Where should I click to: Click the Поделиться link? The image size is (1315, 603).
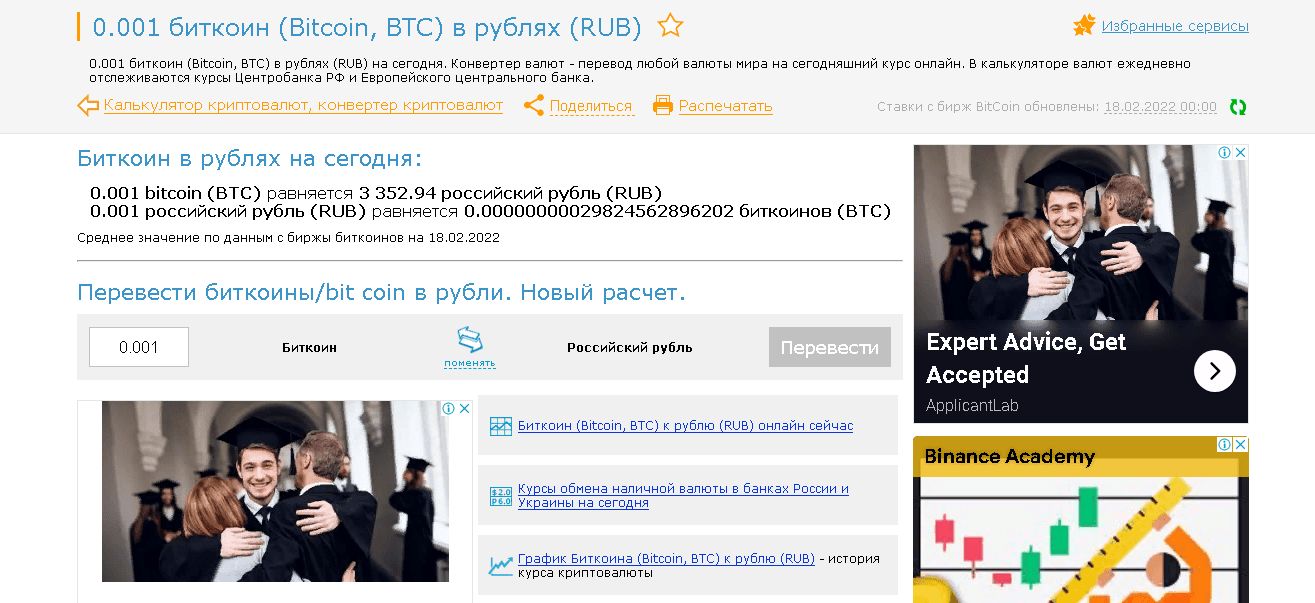coord(591,106)
